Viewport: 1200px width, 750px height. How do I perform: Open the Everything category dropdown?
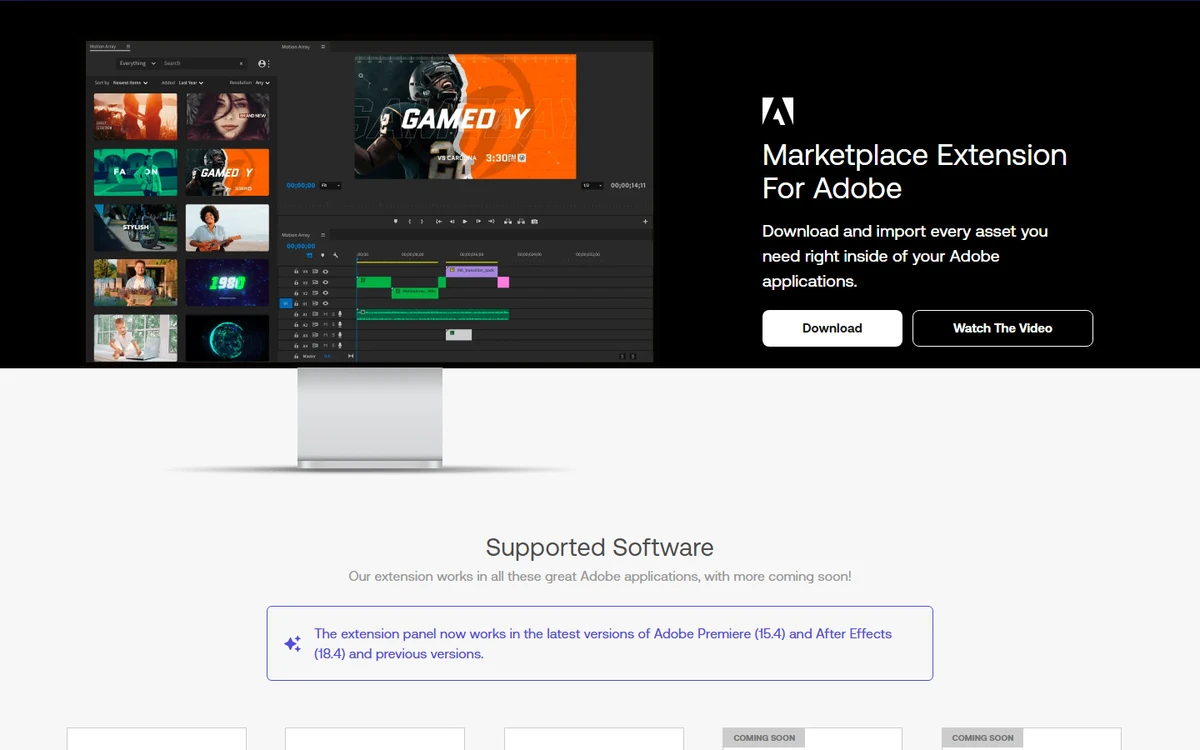[x=137, y=64]
